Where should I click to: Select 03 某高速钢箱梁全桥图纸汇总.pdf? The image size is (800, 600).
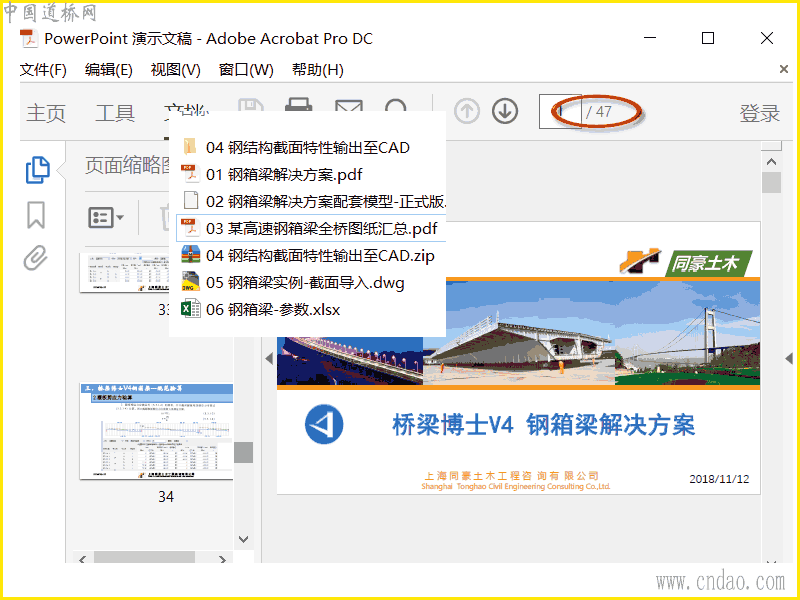click(311, 228)
